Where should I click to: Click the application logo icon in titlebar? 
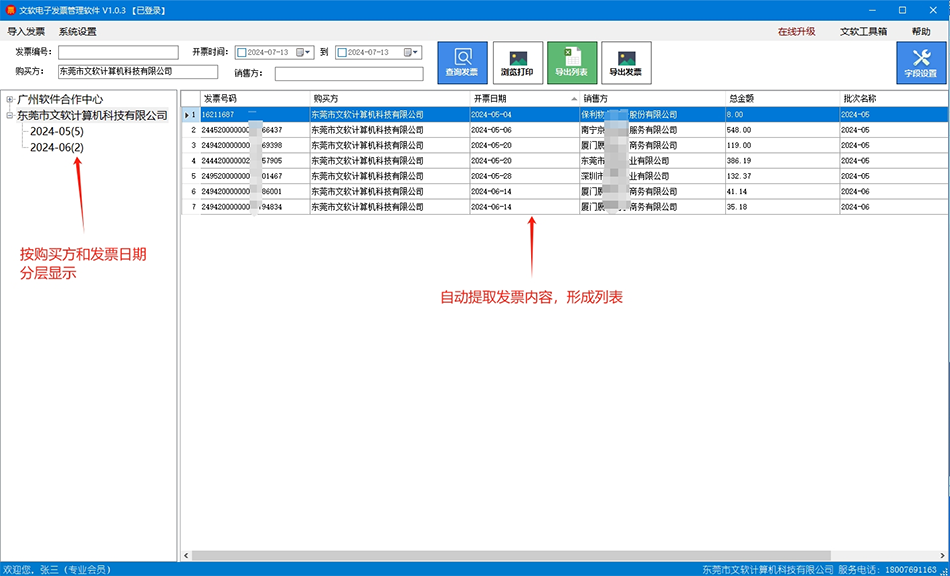click(x=10, y=10)
